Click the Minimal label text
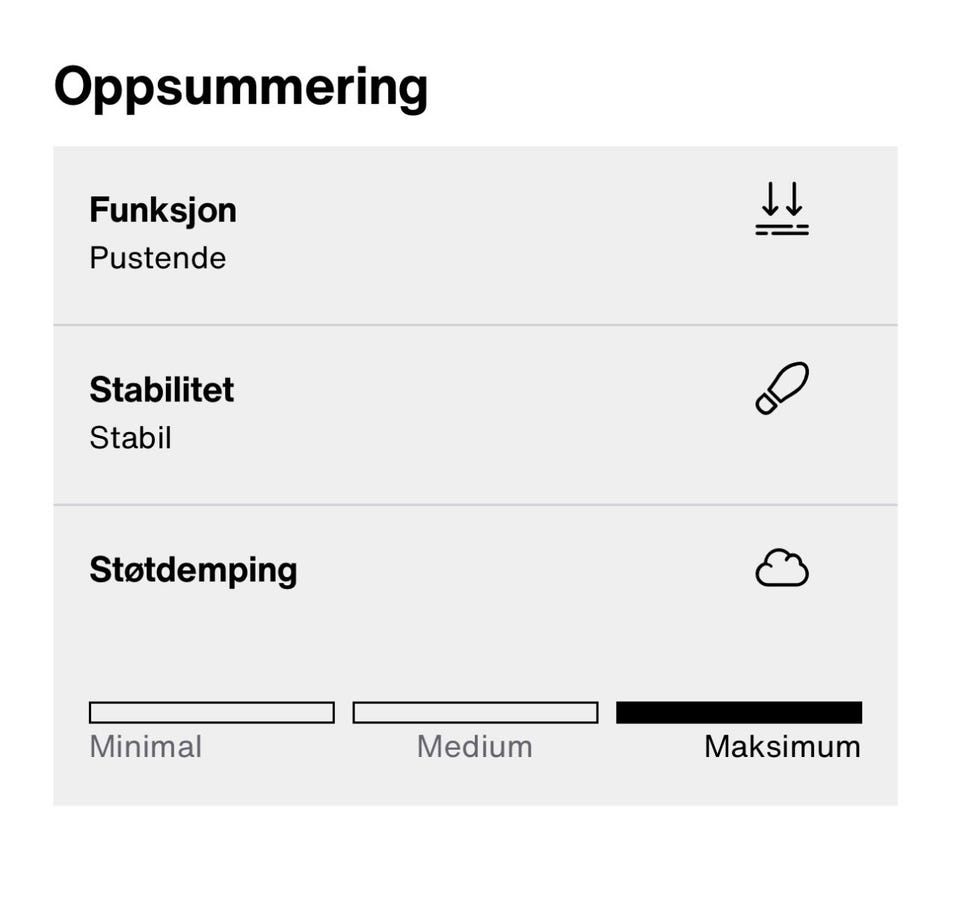 pos(146,747)
